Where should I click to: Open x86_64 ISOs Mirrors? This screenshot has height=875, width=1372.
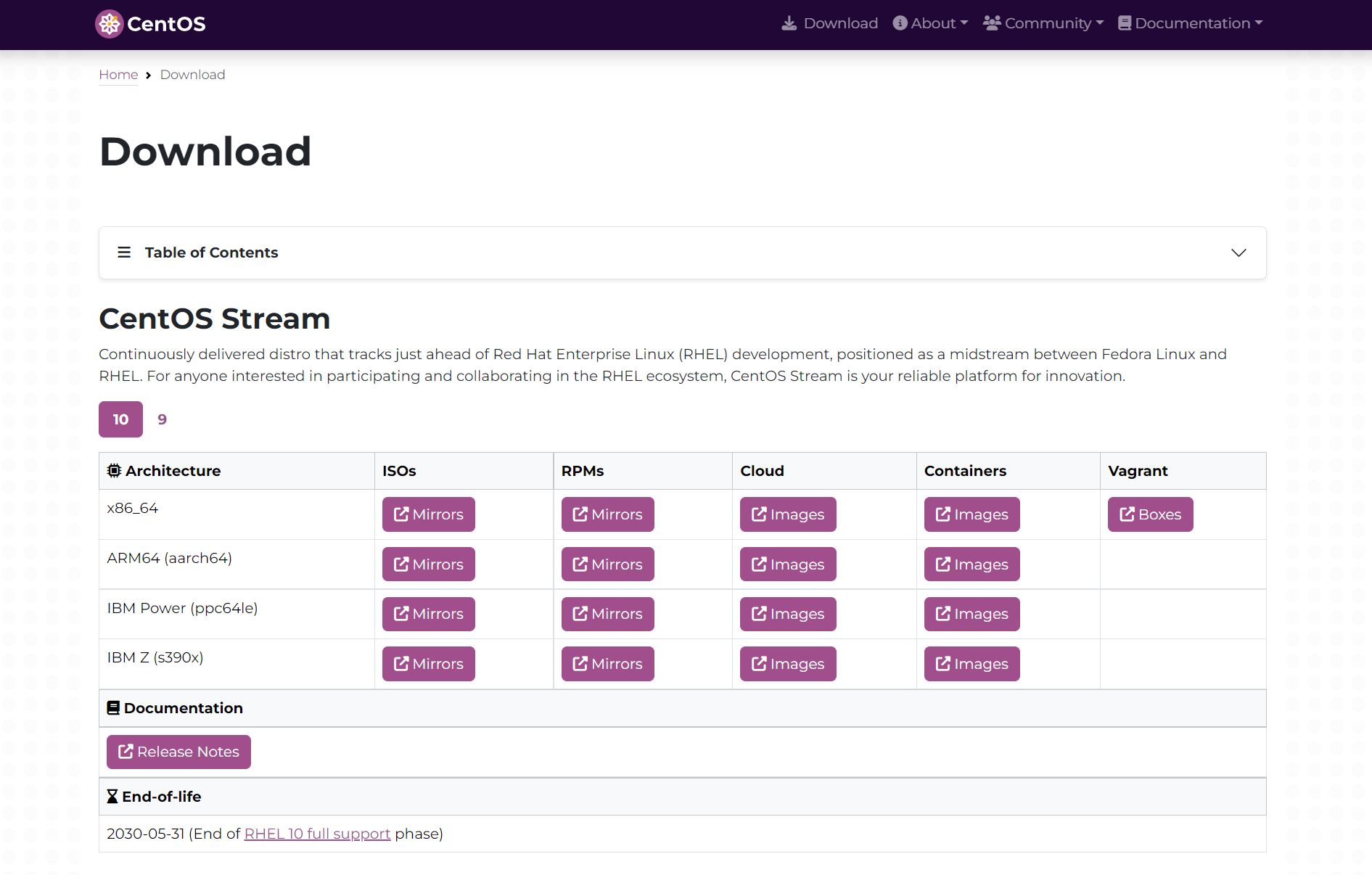tap(429, 514)
